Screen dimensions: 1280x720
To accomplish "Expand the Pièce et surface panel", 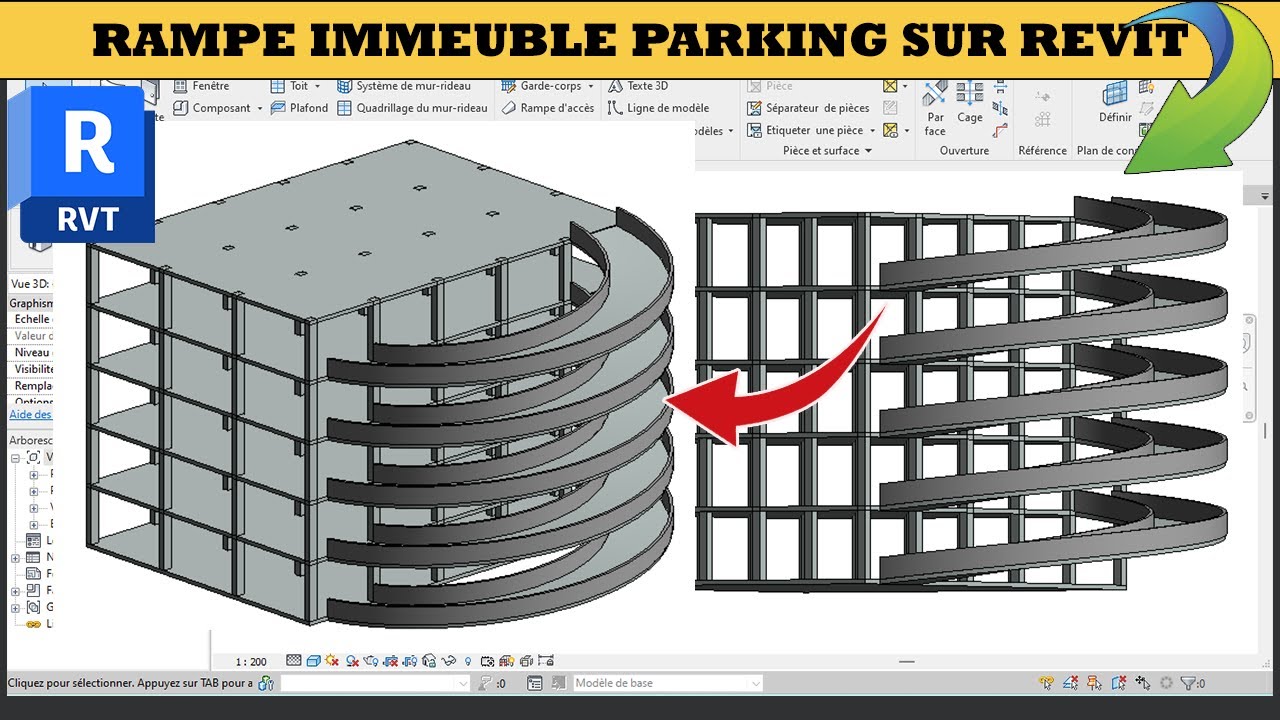I will click(x=827, y=151).
